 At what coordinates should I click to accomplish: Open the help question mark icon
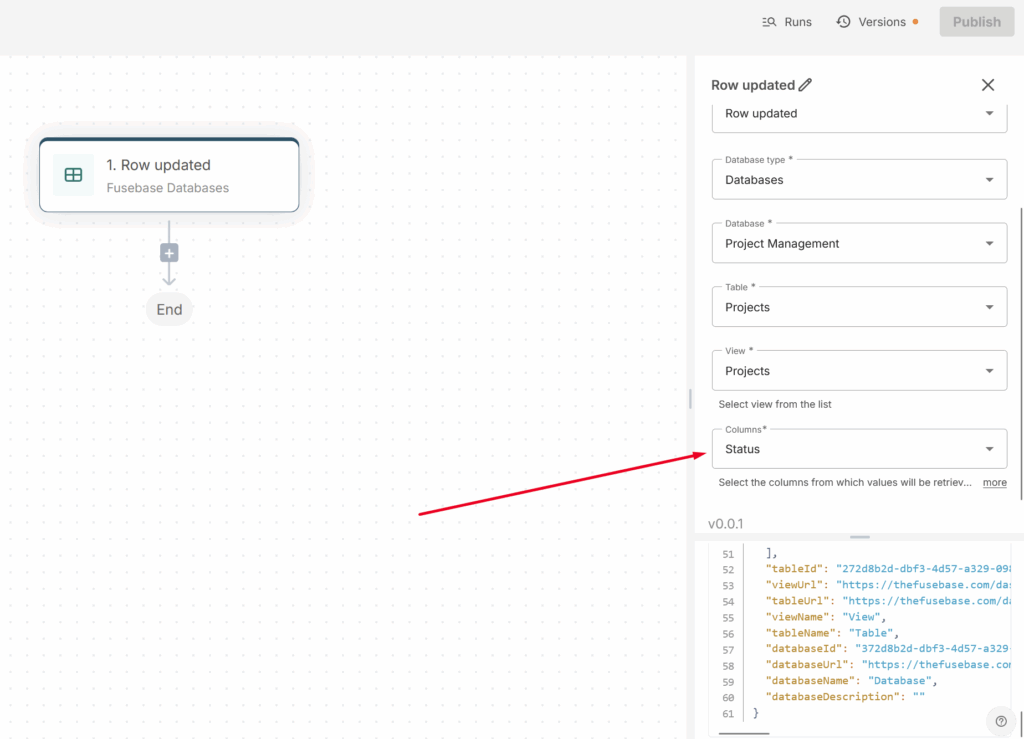coord(1001,721)
